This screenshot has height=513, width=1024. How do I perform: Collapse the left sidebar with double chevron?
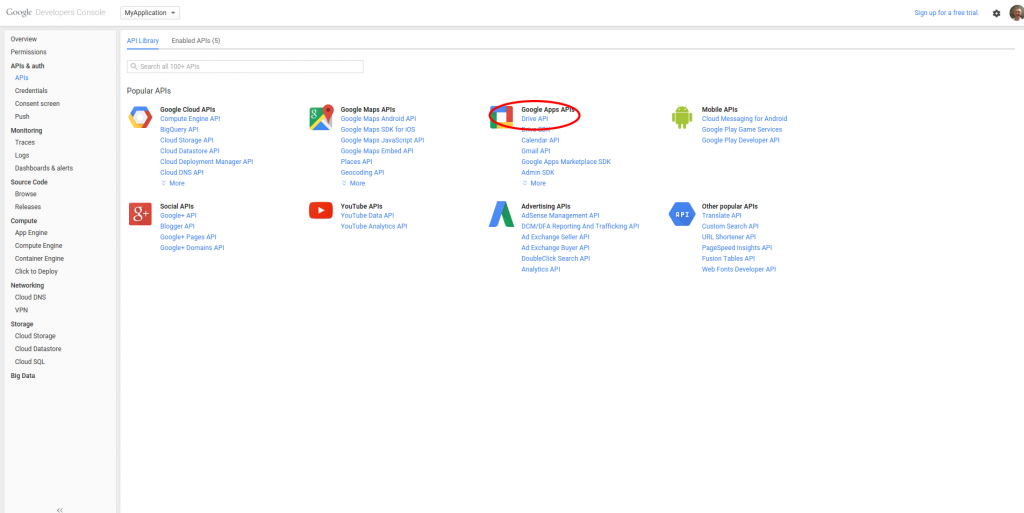coord(59,509)
